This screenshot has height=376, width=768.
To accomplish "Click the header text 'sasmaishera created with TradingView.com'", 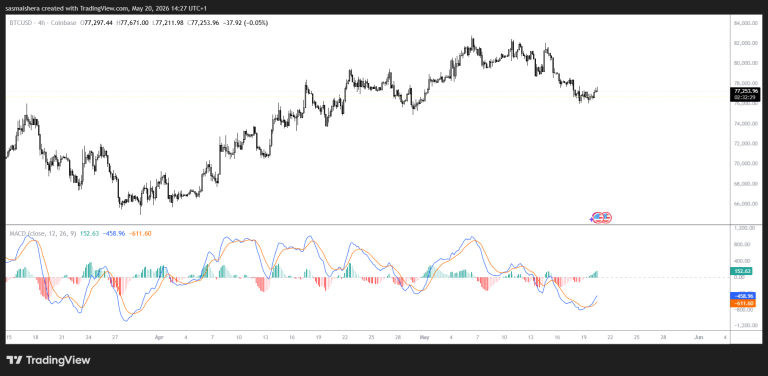I will tap(66, 7).
